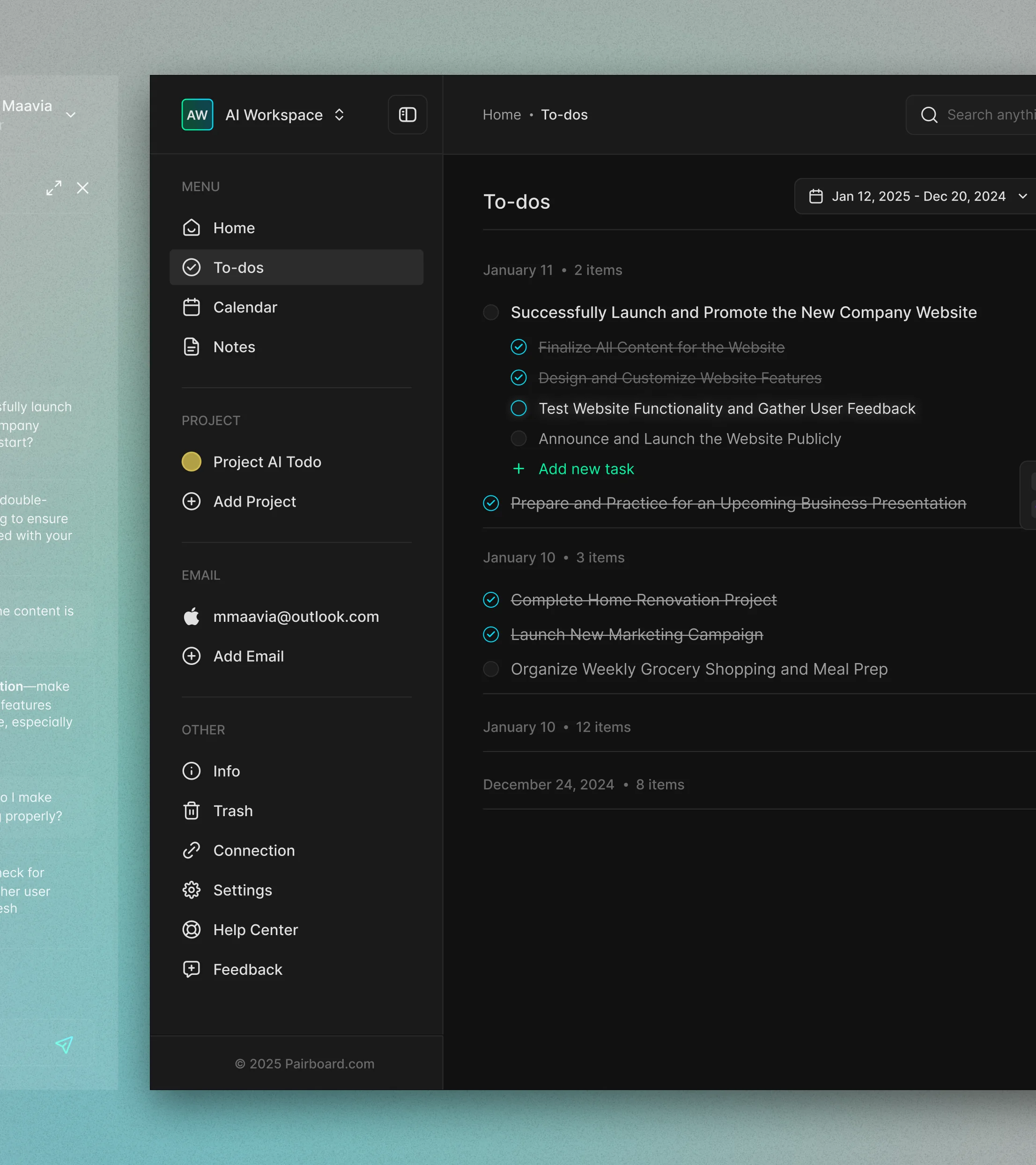Click the Trash bin icon
The height and width of the screenshot is (1165, 1036).
pyautogui.click(x=192, y=811)
